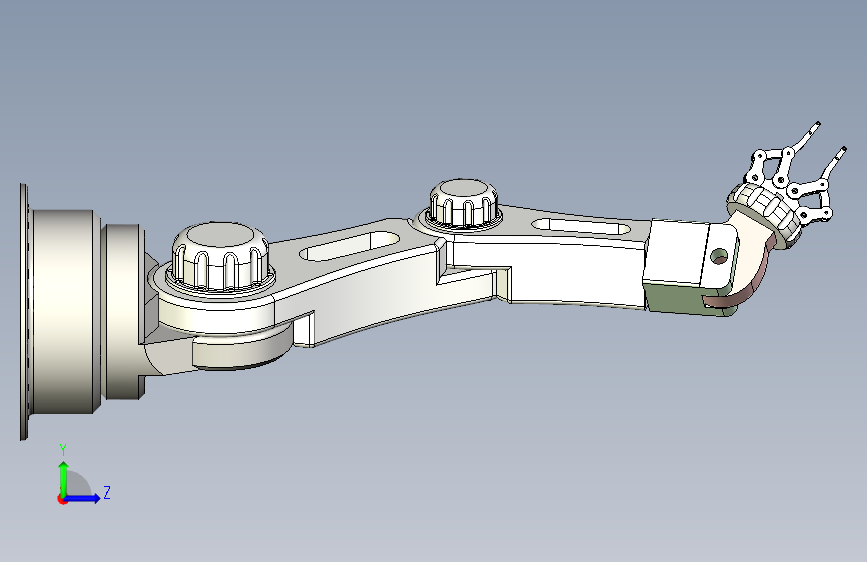The width and height of the screenshot is (867, 562).
Task: Click the round hole in wrist block
Action: point(719,256)
